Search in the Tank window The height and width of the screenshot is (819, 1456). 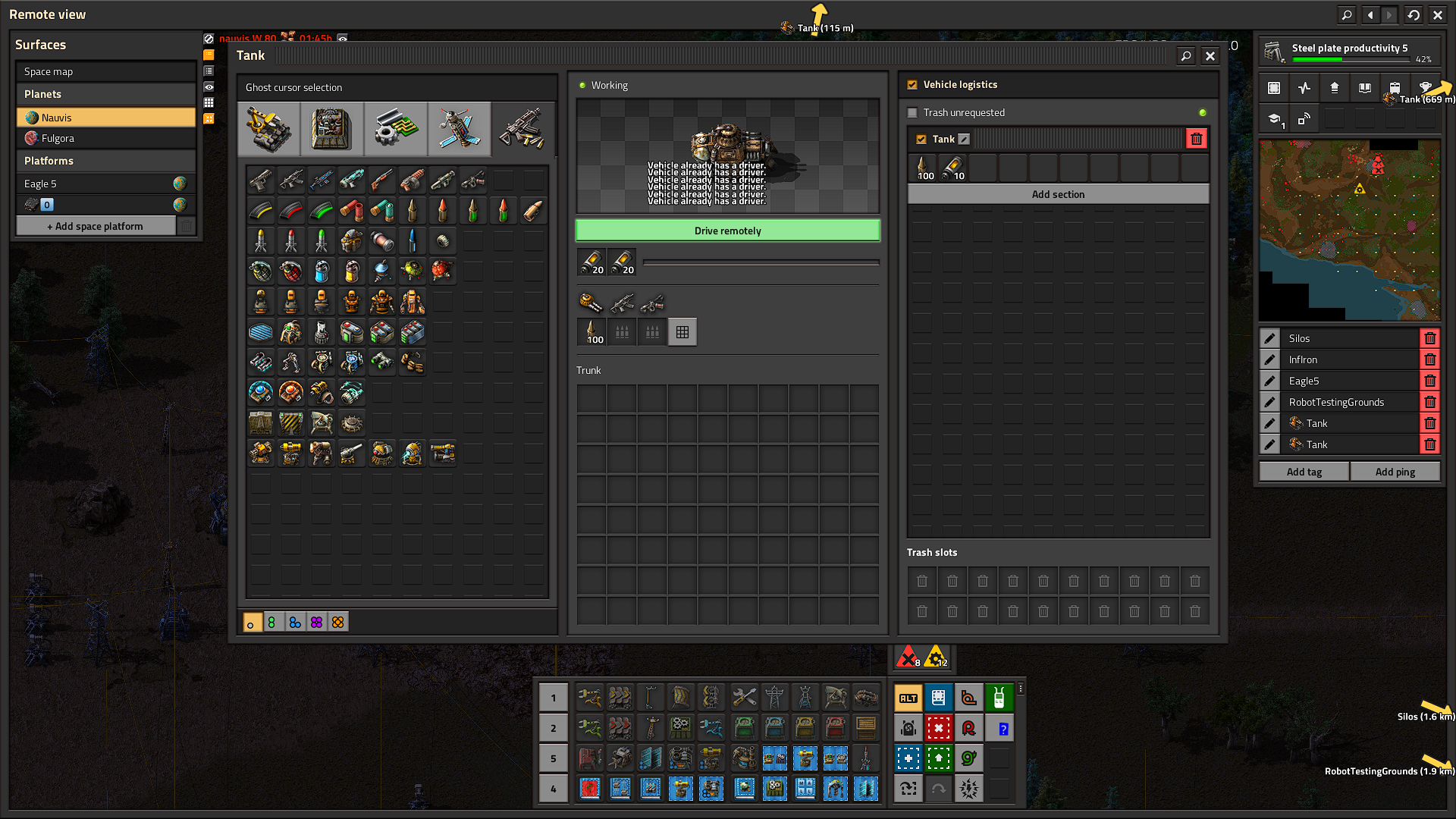click(1186, 55)
